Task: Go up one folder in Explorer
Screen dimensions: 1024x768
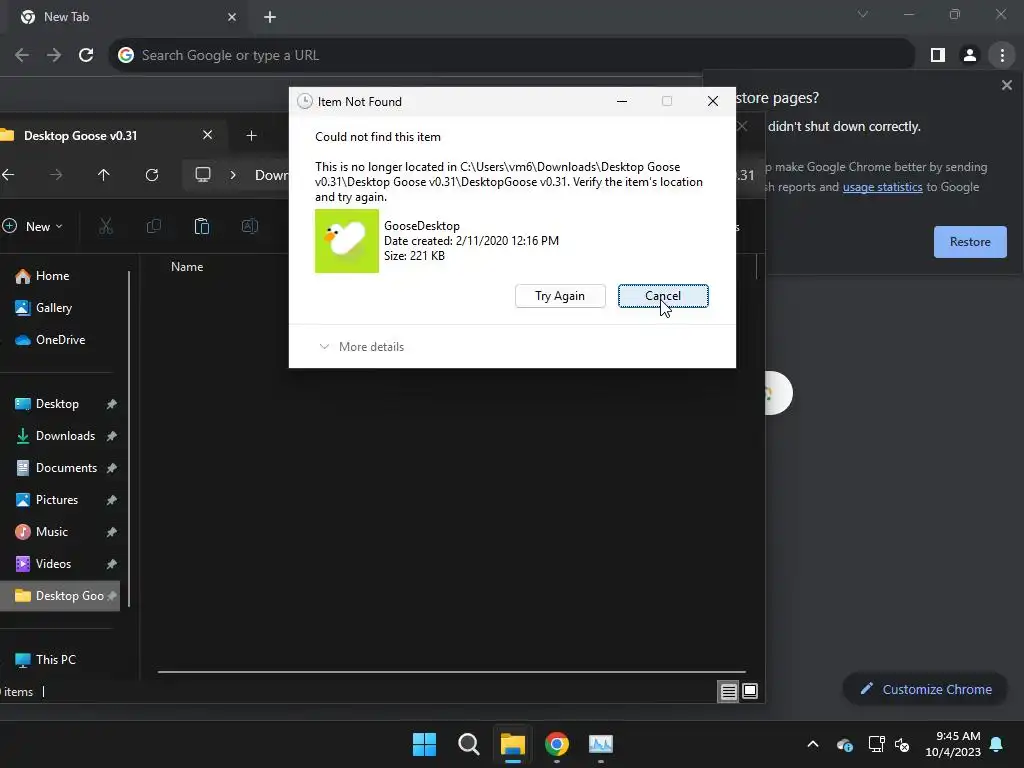Action: [x=103, y=174]
